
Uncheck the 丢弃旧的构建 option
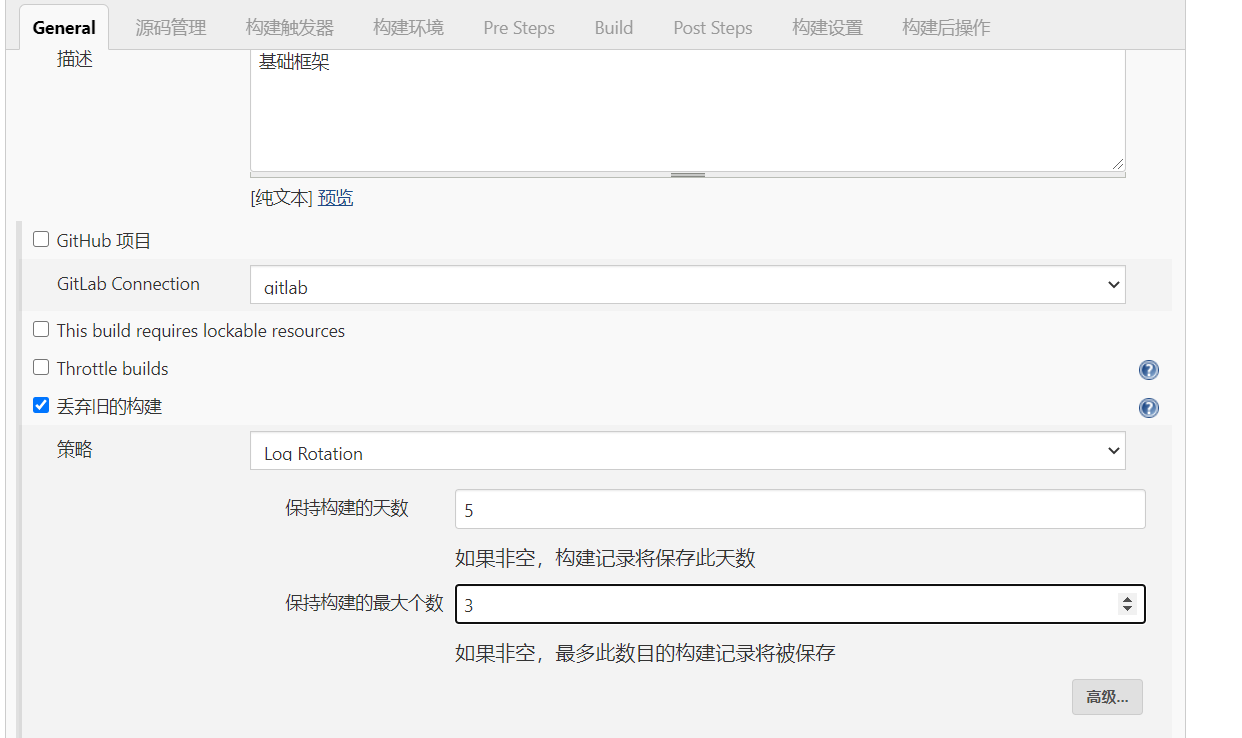tap(40, 405)
